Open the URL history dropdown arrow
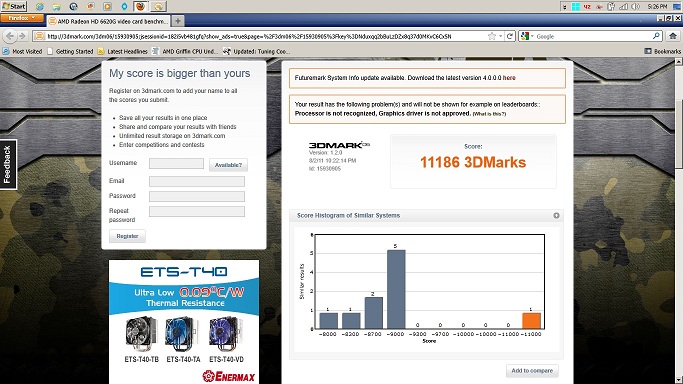 point(500,36)
